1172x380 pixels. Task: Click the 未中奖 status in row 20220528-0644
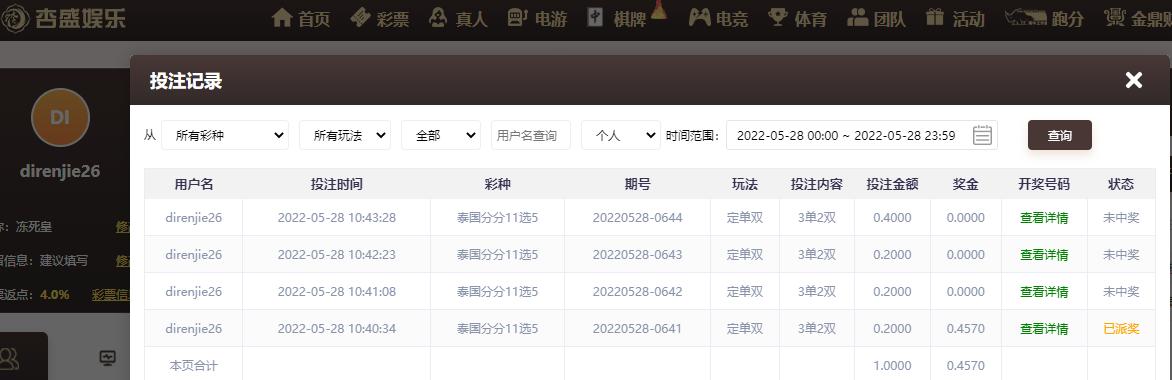pos(1121,218)
